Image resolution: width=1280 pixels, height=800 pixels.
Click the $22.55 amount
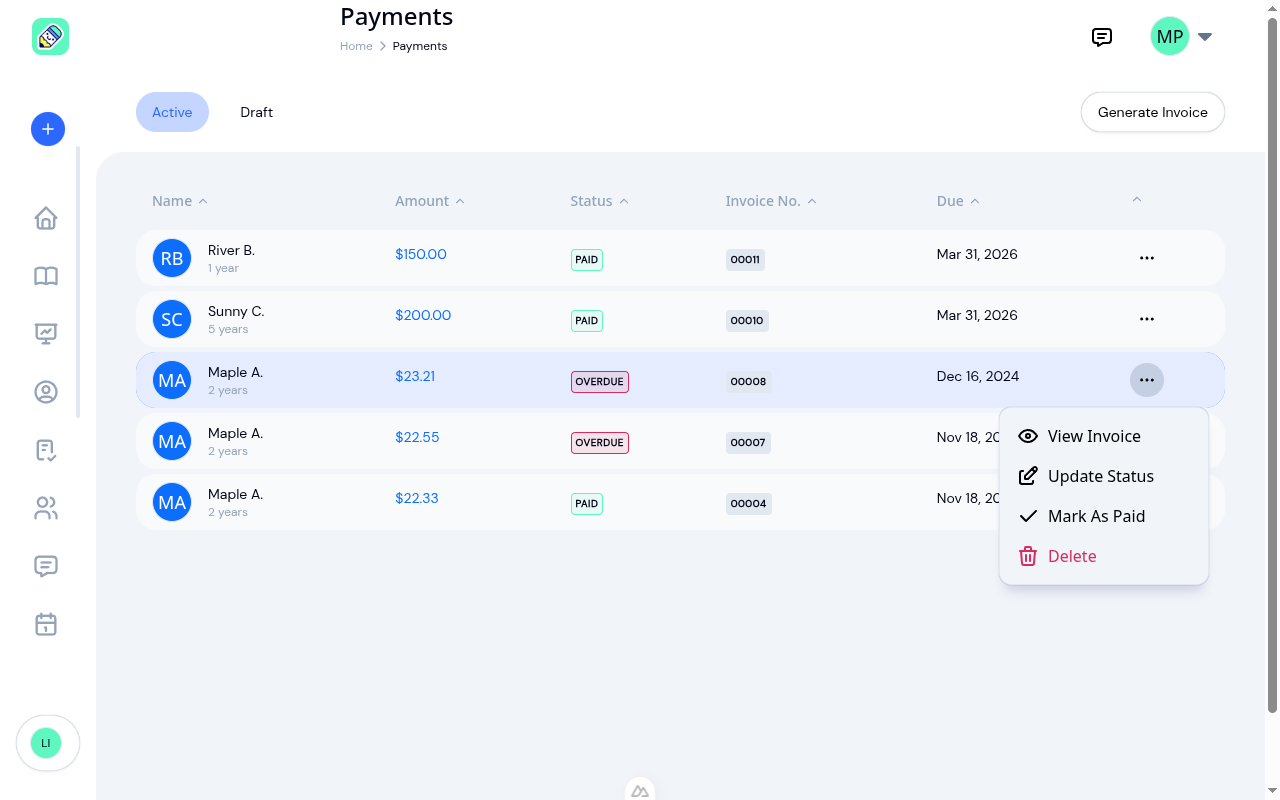[x=417, y=437]
